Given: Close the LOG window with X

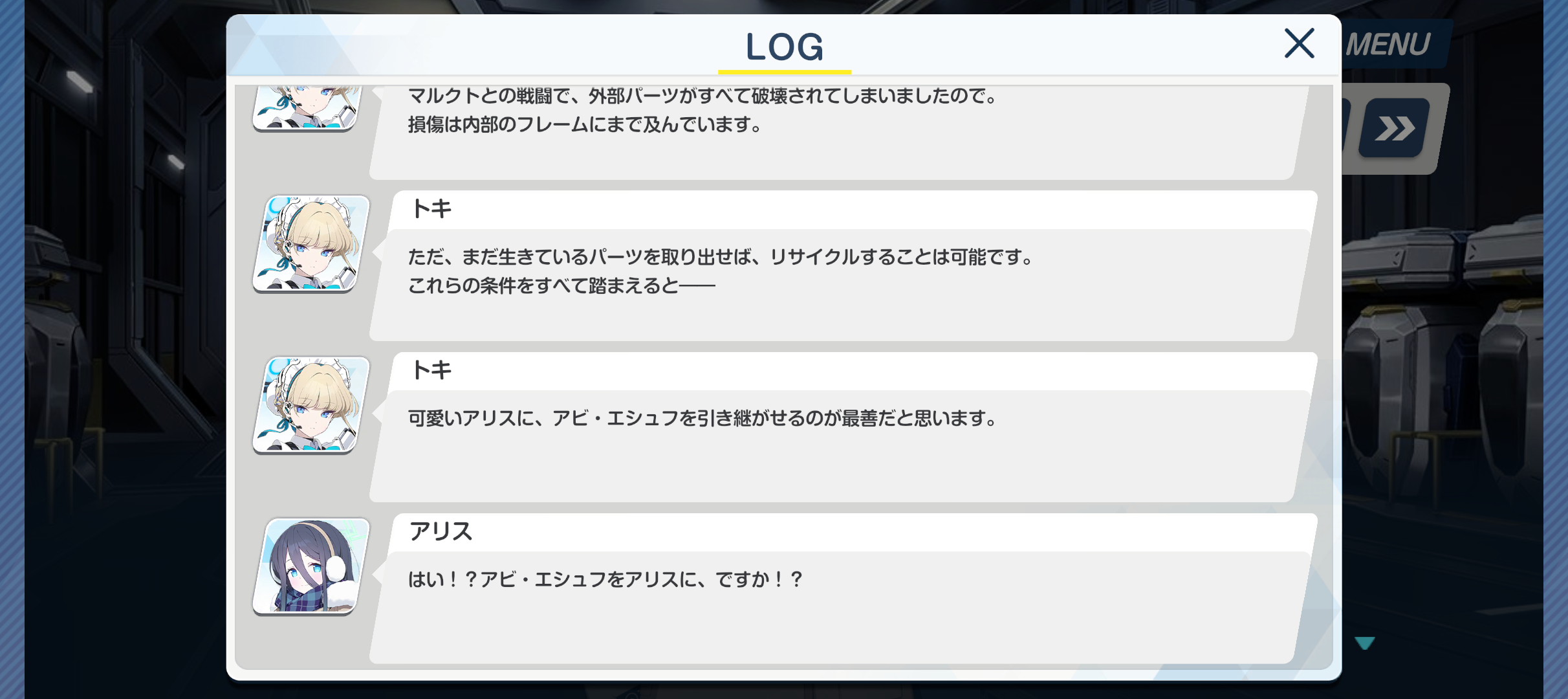Looking at the screenshot, I should (1299, 43).
